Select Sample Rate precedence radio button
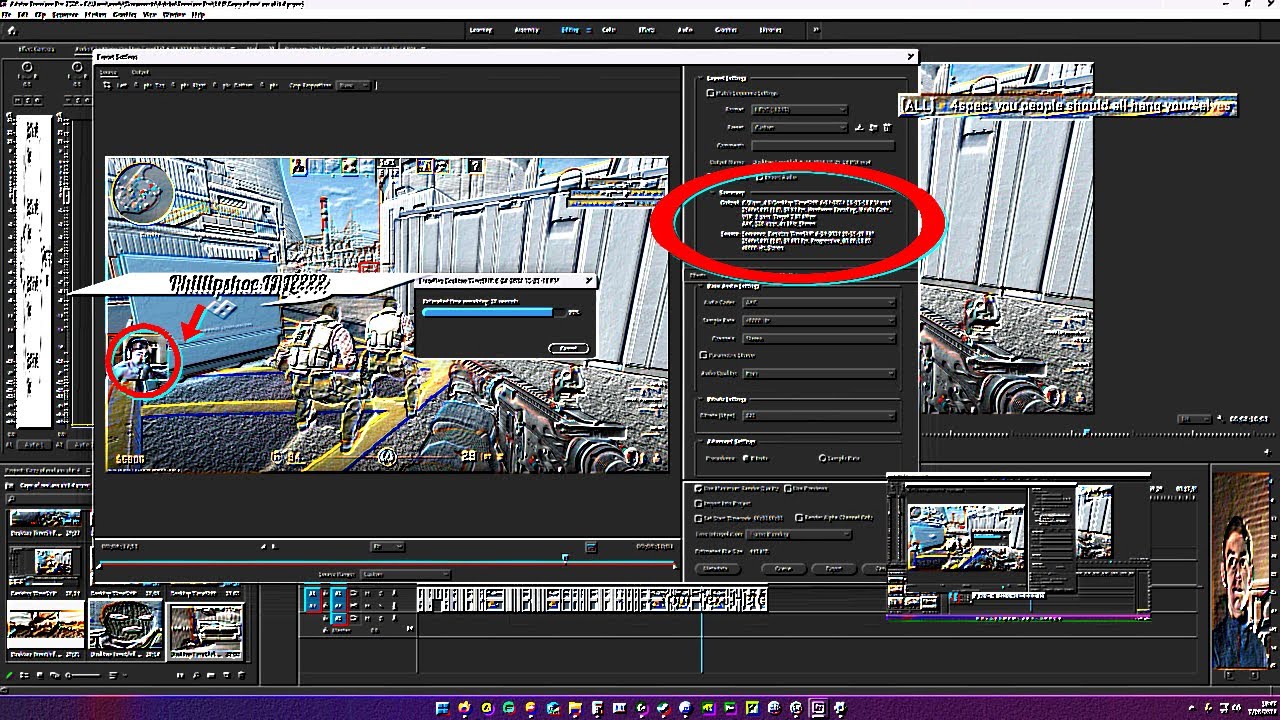This screenshot has width=1280, height=720. click(x=823, y=458)
